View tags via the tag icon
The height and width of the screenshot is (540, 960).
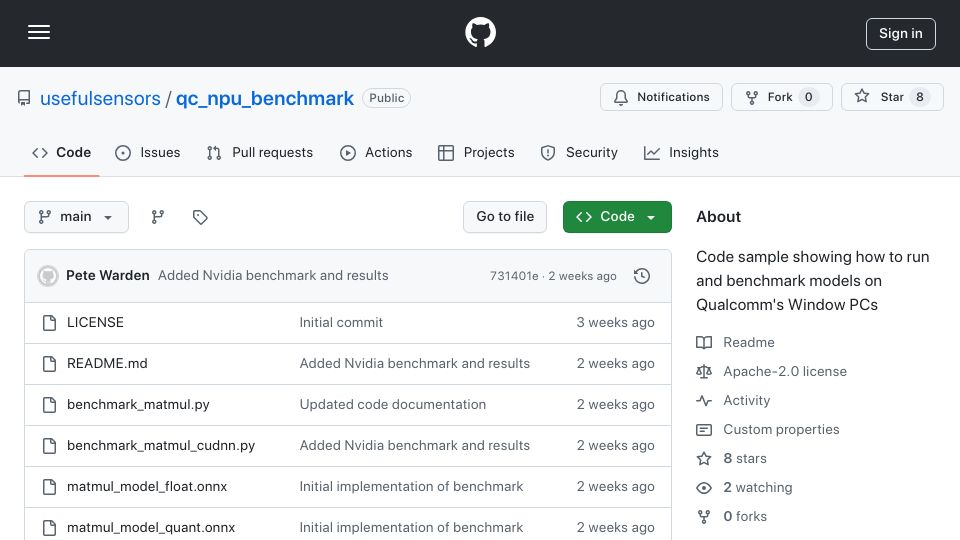point(200,217)
